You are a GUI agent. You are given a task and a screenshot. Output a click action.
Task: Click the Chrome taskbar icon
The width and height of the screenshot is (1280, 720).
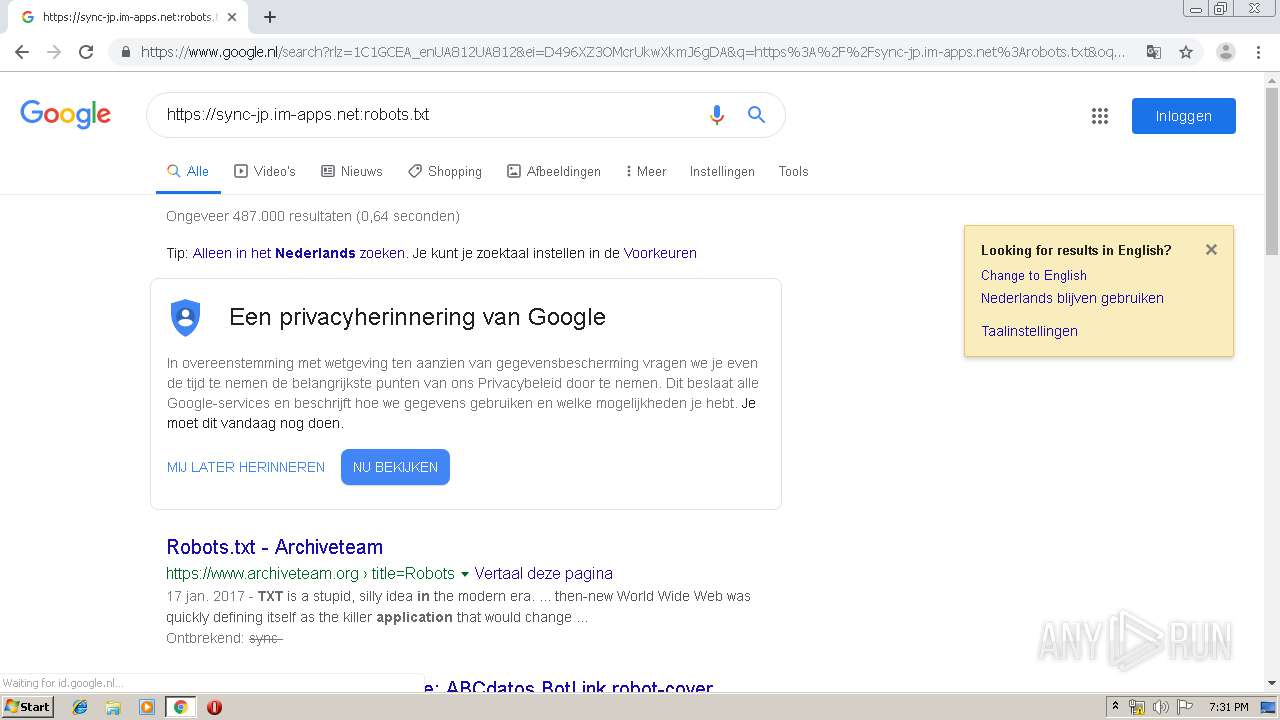(x=180, y=707)
